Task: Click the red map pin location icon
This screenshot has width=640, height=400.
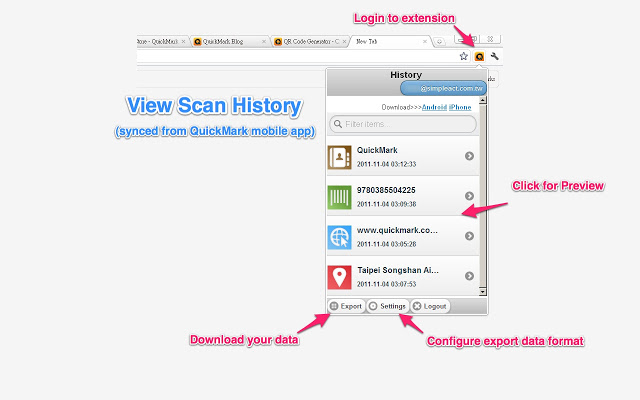Action: point(339,277)
